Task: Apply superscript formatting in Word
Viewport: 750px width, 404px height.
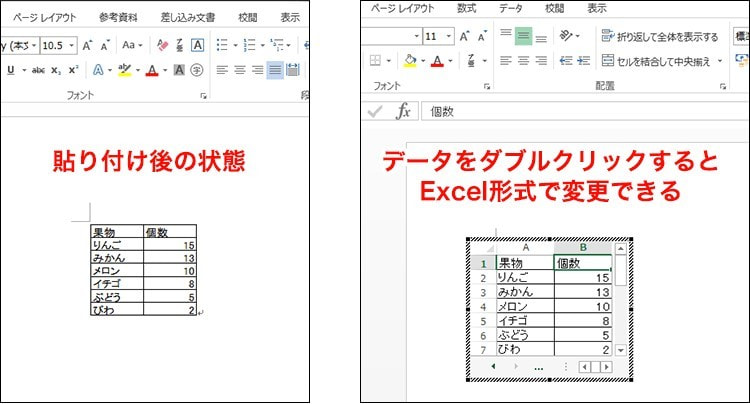Action: (x=75, y=70)
